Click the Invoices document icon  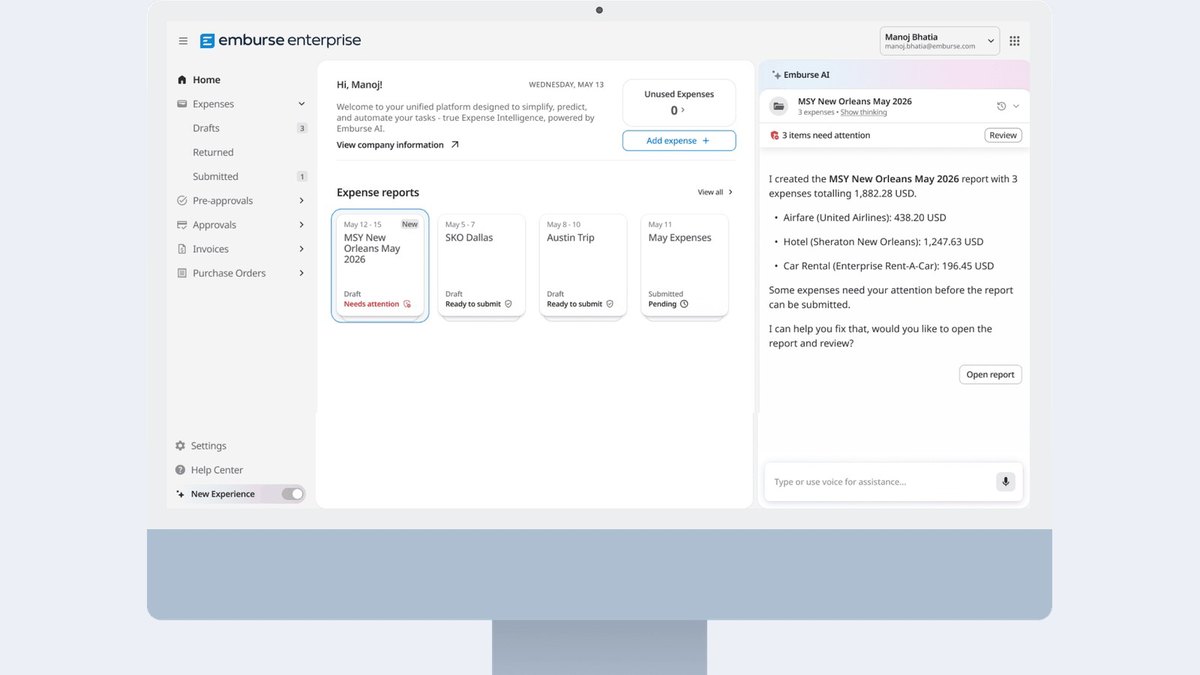pyautogui.click(x=182, y=249)
